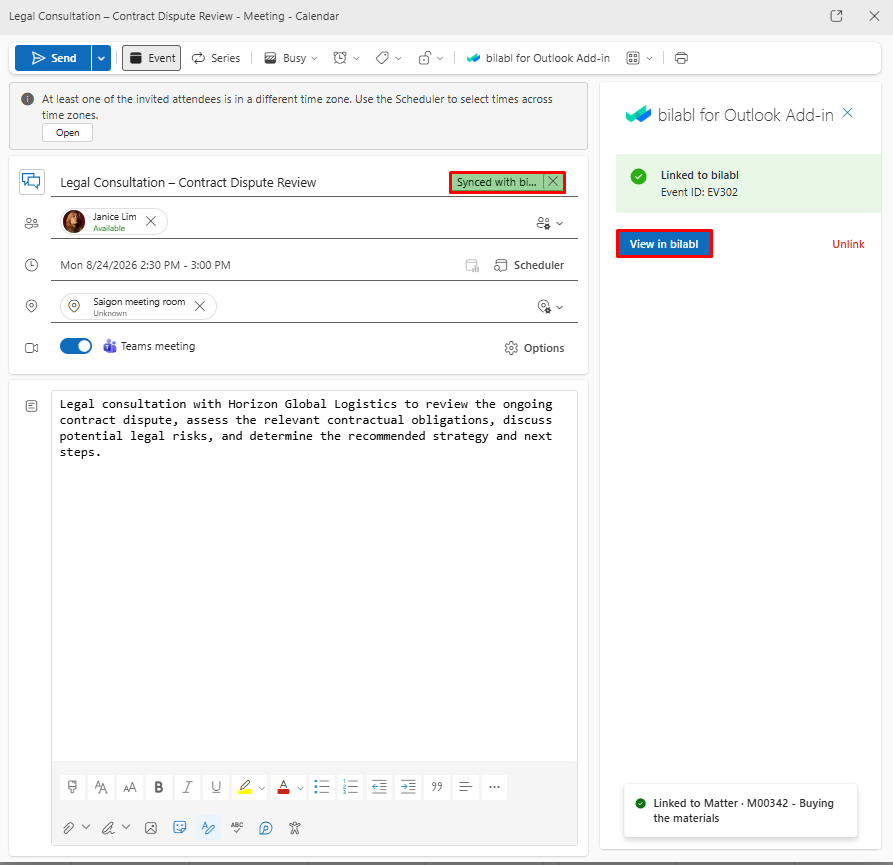This screenshot has width=893, height=865.
Task: Toggle italic formatting
Action: pyautogui.click(x=187, y=787)
